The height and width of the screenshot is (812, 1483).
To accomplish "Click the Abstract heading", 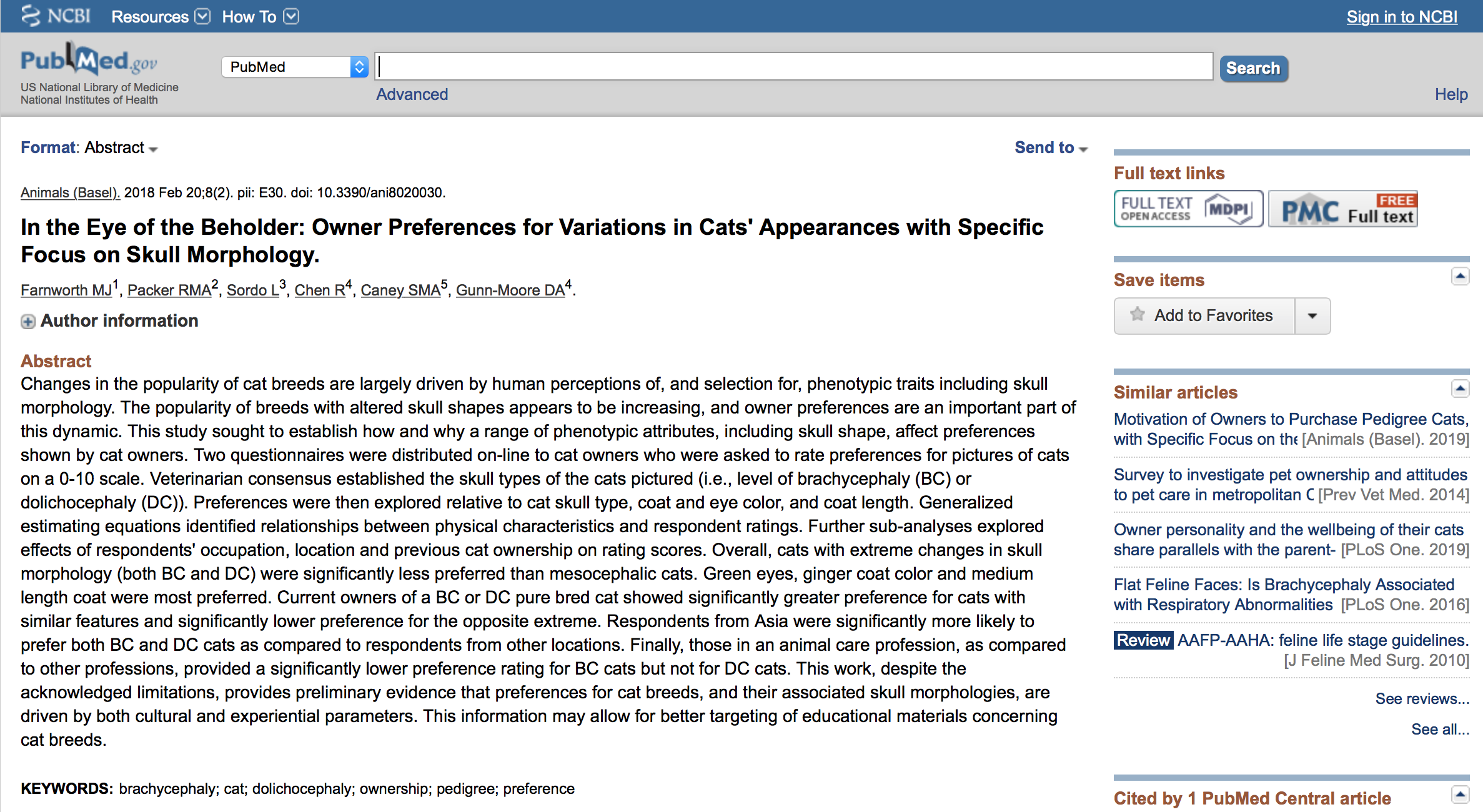I will 56,361.
